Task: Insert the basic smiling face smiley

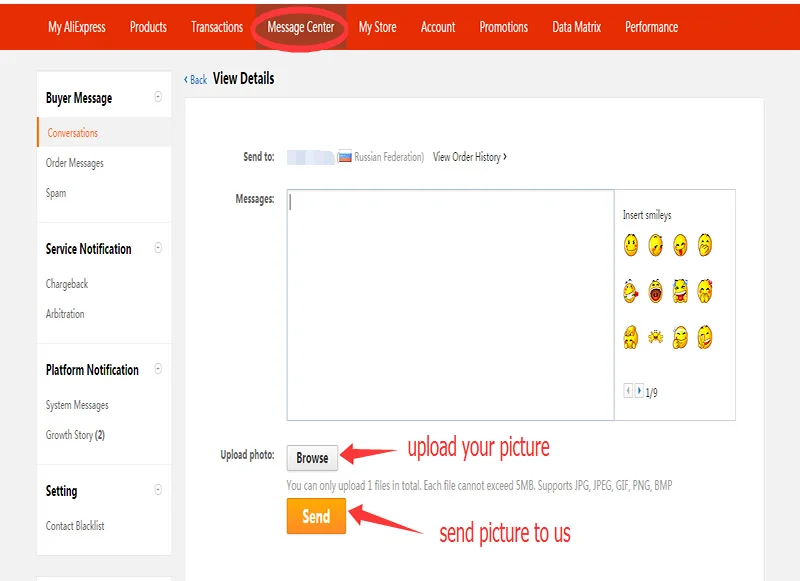Action: (631, 245)
